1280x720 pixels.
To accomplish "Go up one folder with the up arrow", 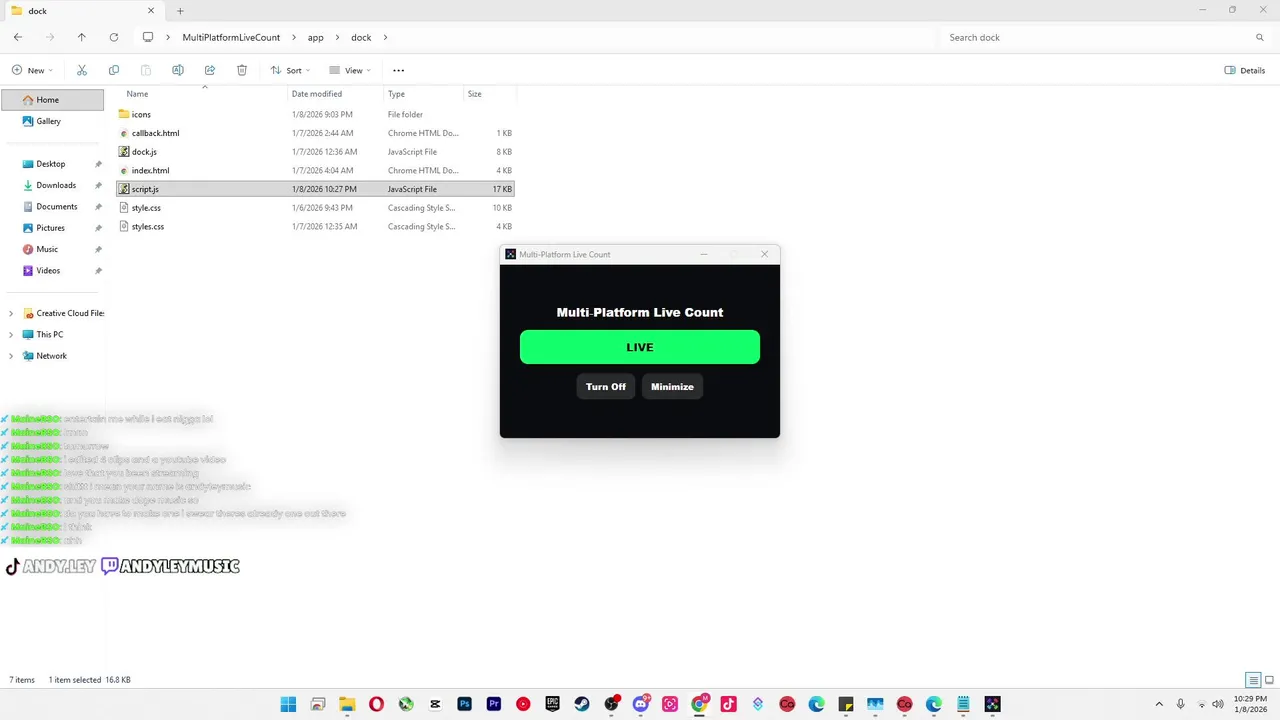I will tap(82, 37).
